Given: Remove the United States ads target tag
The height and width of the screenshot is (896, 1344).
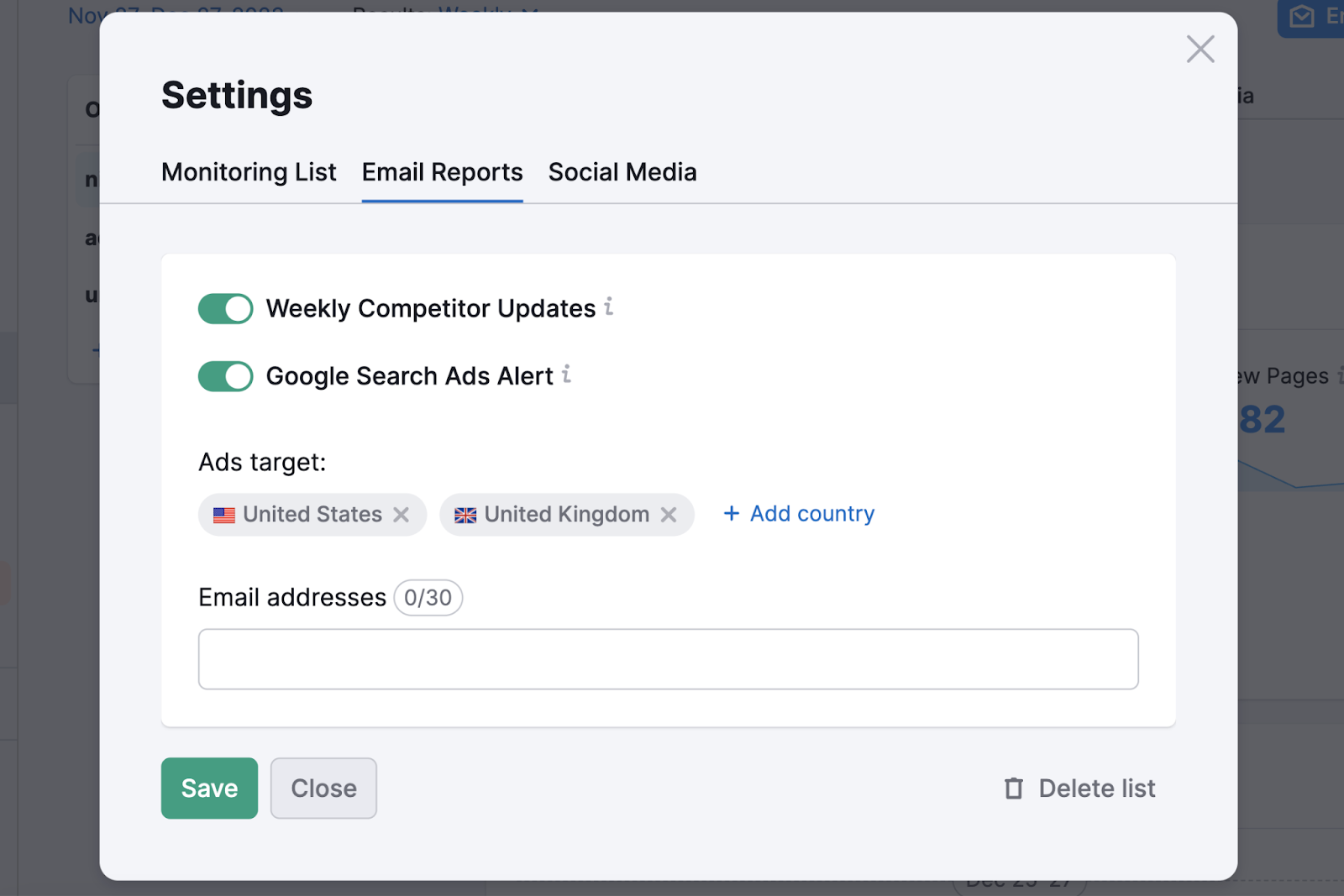Looking at the screenshot, I should [402, 515].
